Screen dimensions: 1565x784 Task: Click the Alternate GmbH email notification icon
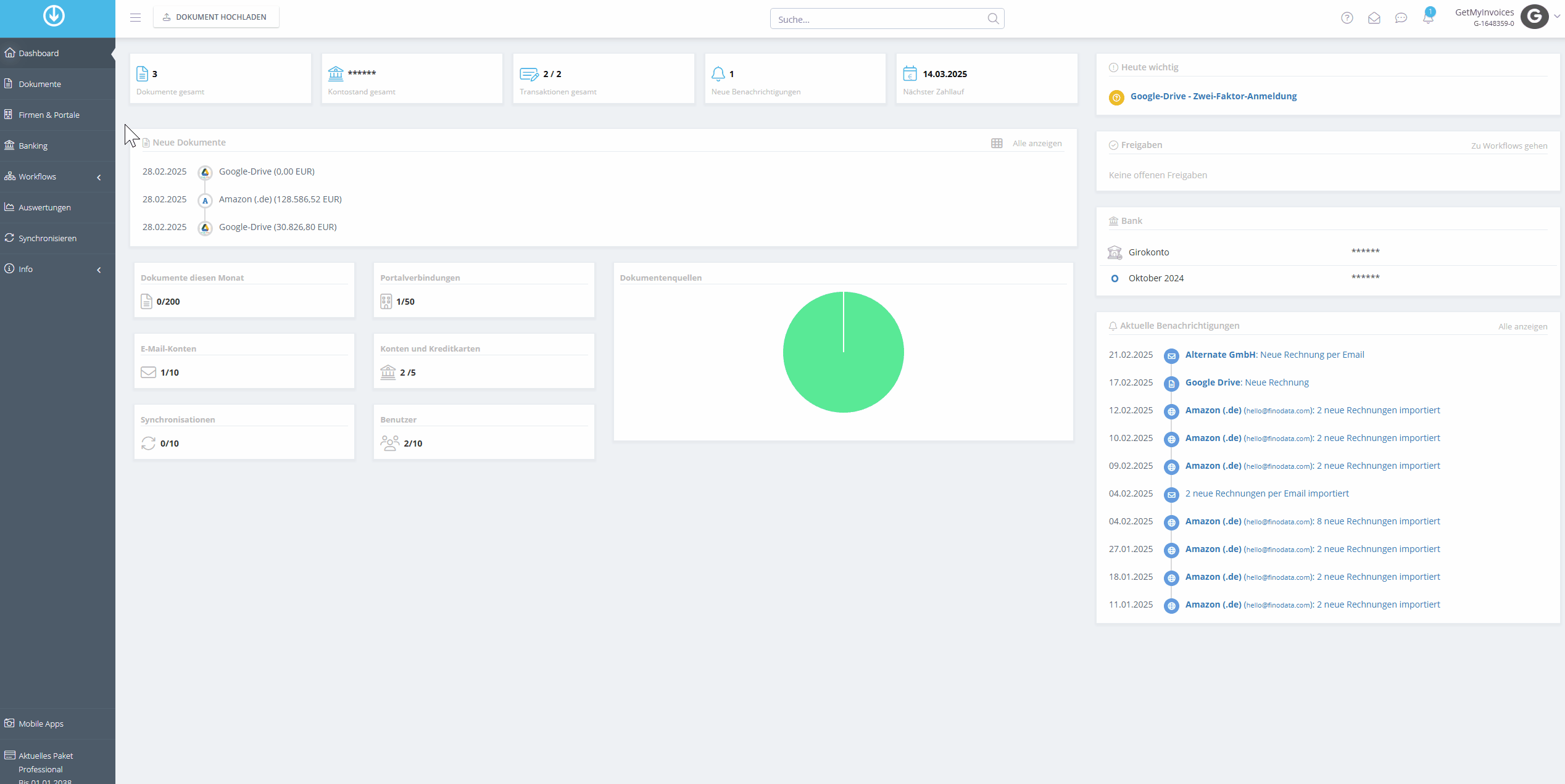click(x=1171, y=356)
